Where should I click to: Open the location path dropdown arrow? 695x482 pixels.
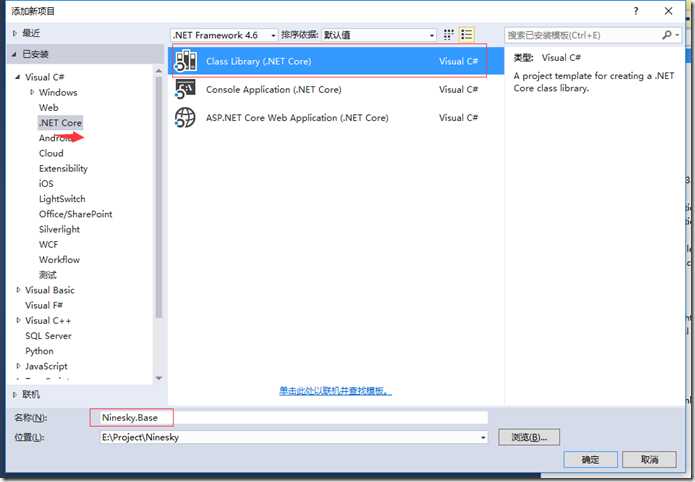point(483,437)
